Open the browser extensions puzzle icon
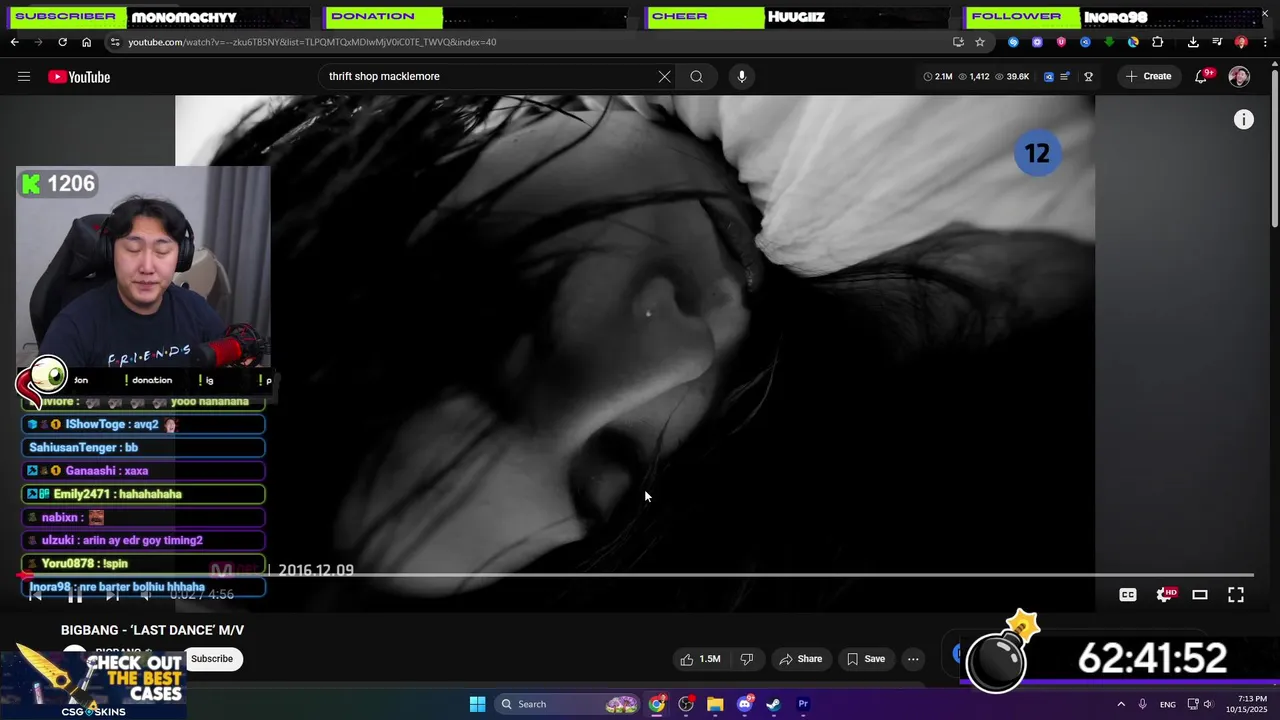 [1158, 42]
